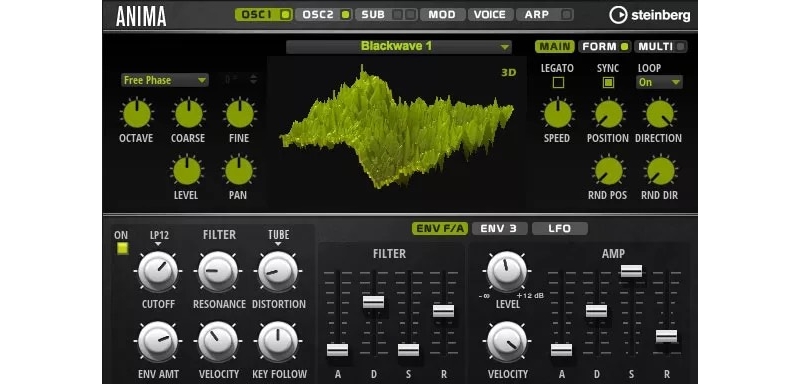The image size is (800, 384).
Task: Open the Loop On dropdown
Action: point(659,82)
